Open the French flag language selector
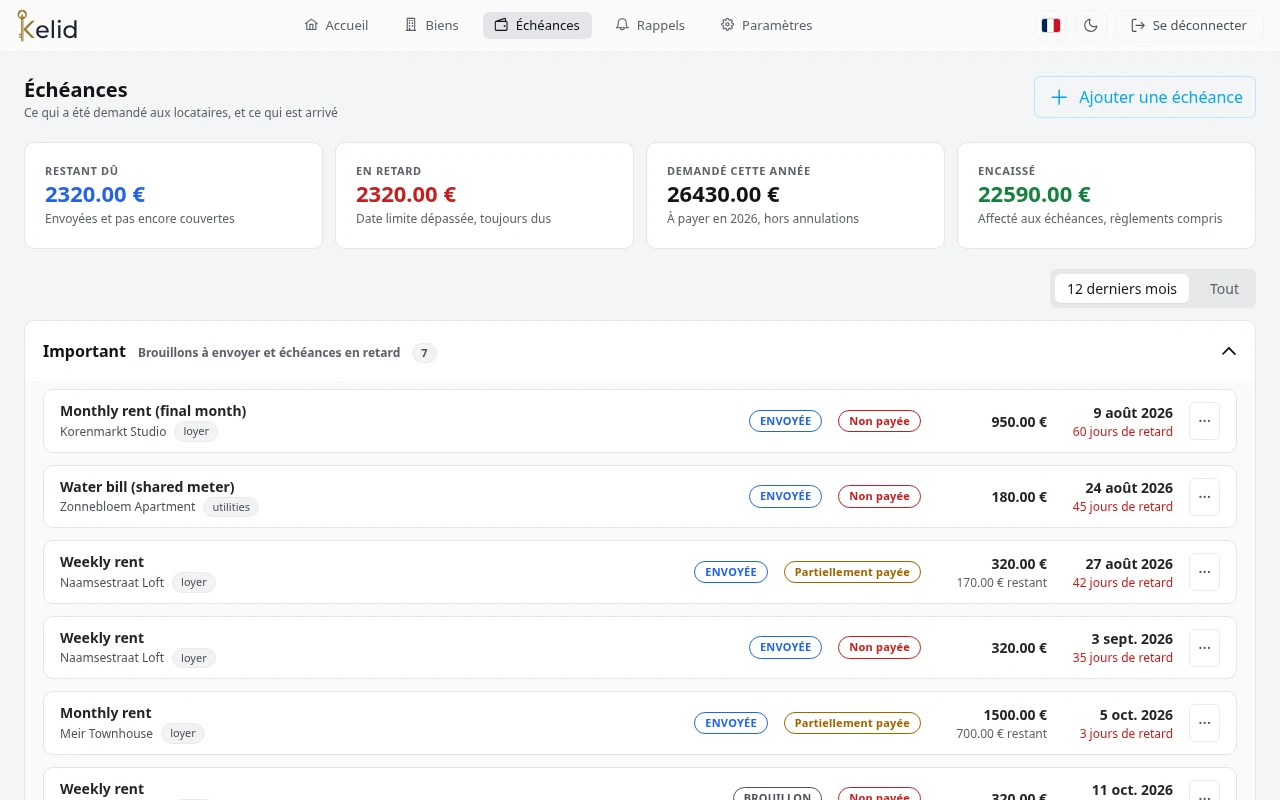Screen dimensions: 1280x800 (1051, 25)
